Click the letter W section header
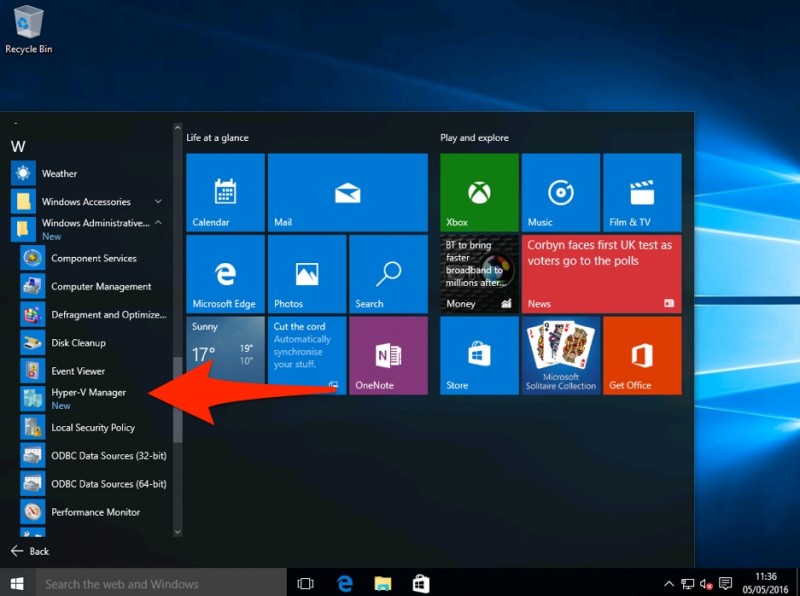Screen dimensions: 800x596 (18, 147)
